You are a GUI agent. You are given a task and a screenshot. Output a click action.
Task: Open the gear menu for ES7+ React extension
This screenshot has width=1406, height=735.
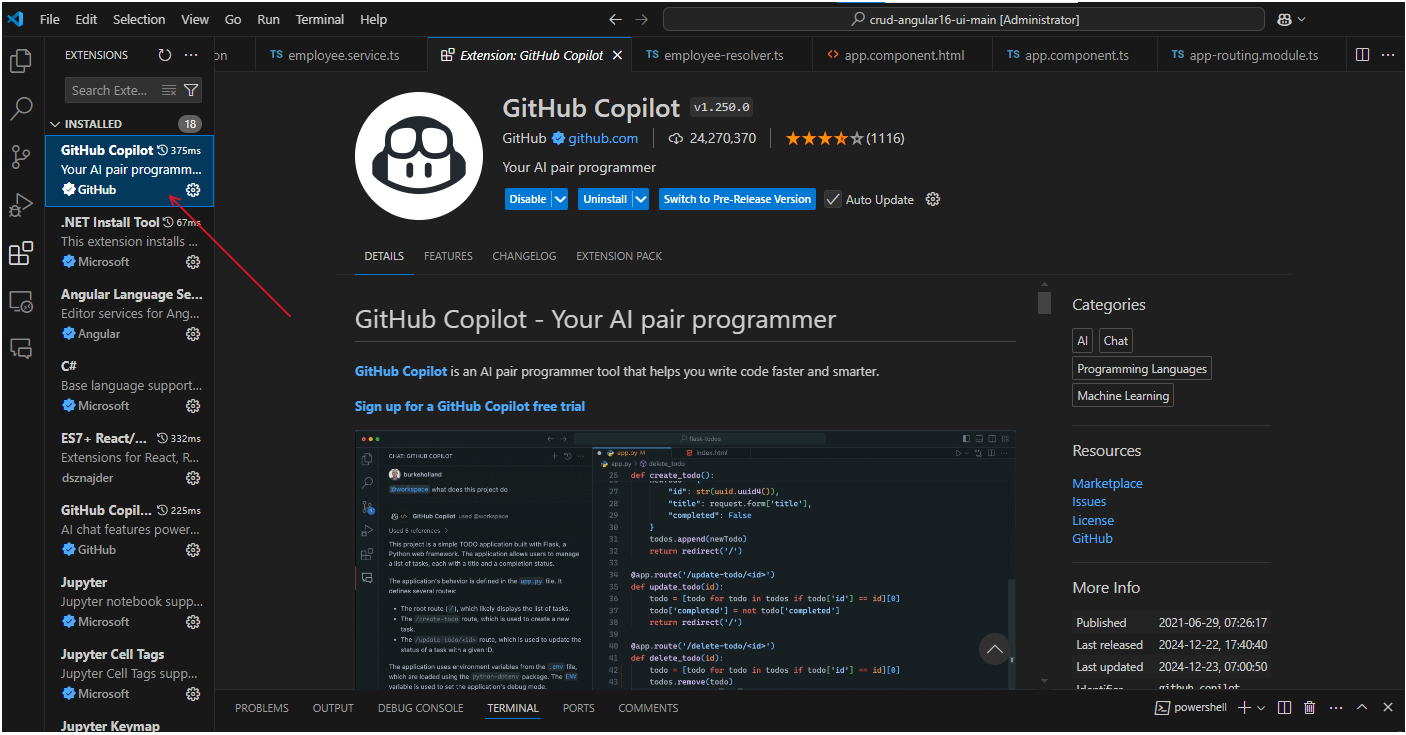[x=193, y=478]
